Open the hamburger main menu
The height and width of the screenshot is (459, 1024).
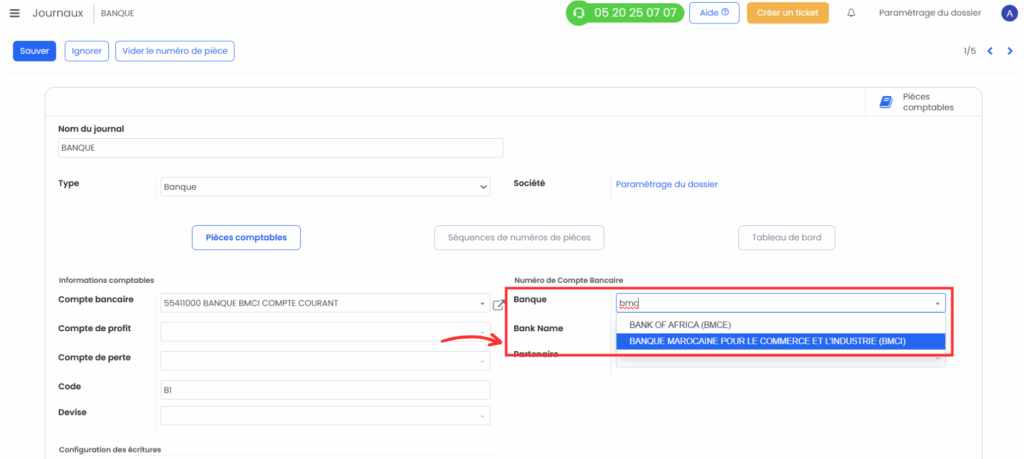[14, 13]
